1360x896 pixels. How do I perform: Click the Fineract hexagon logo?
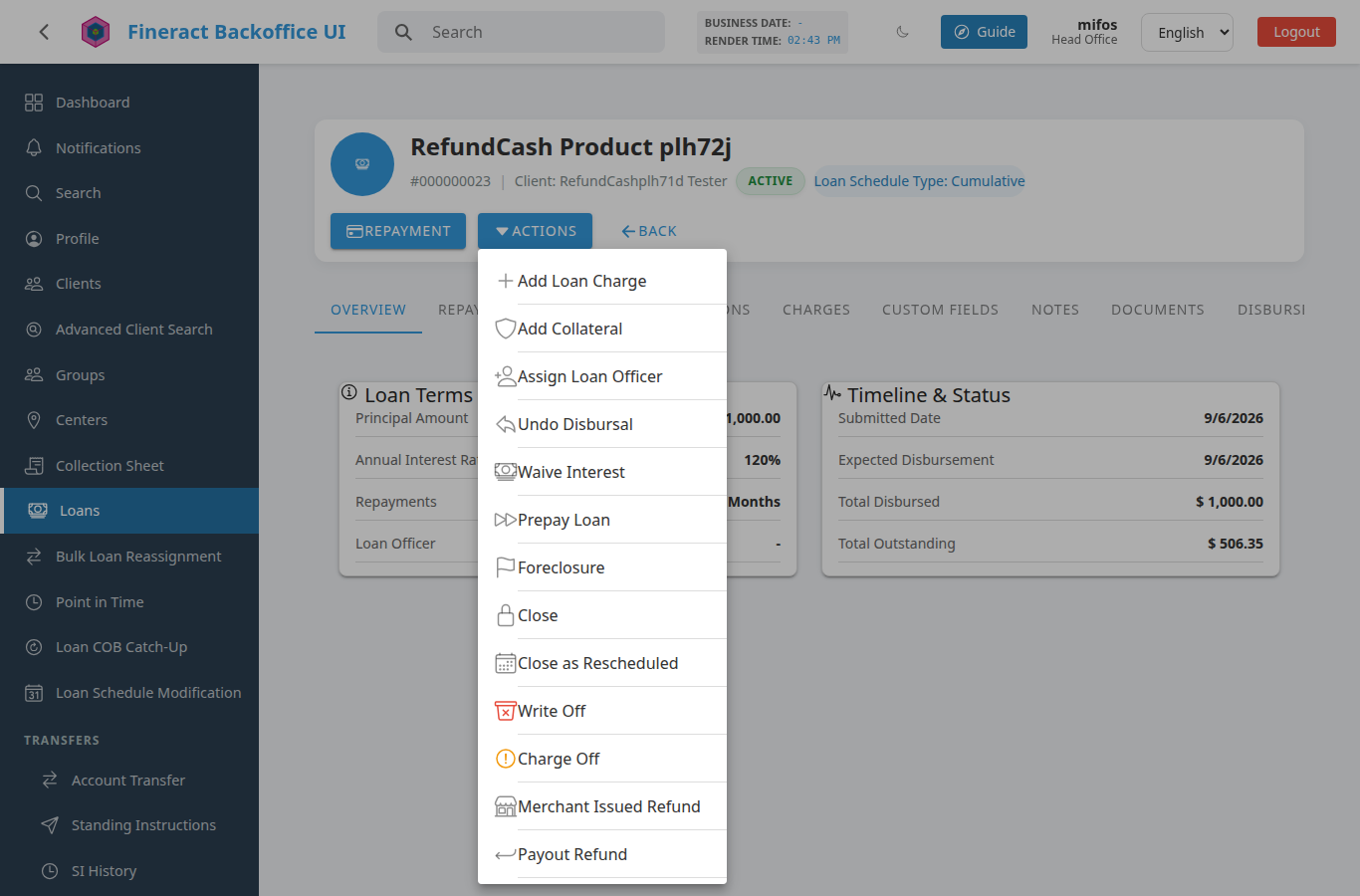pos(96,32)
